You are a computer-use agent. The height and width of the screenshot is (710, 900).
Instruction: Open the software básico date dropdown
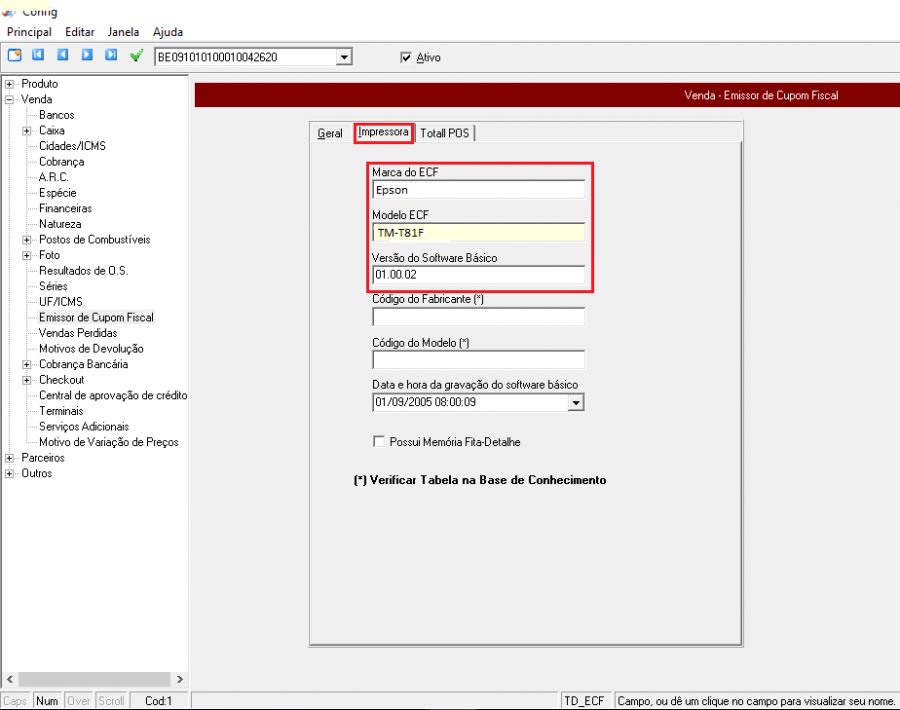point(575,402)
